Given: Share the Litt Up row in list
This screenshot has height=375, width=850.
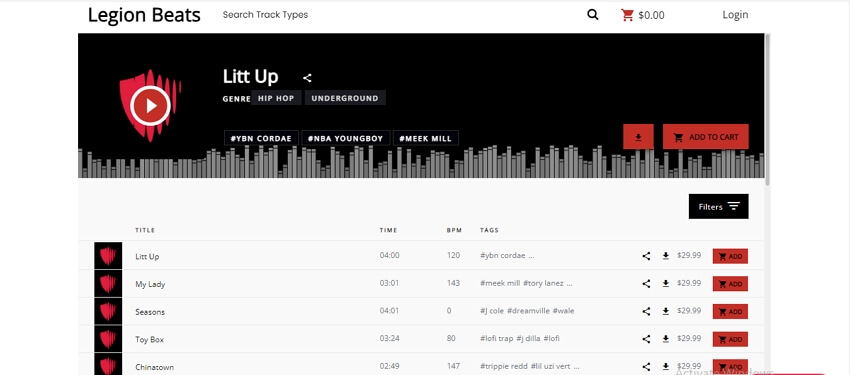Looking at the screenshot, I should [x=646, y=256].
